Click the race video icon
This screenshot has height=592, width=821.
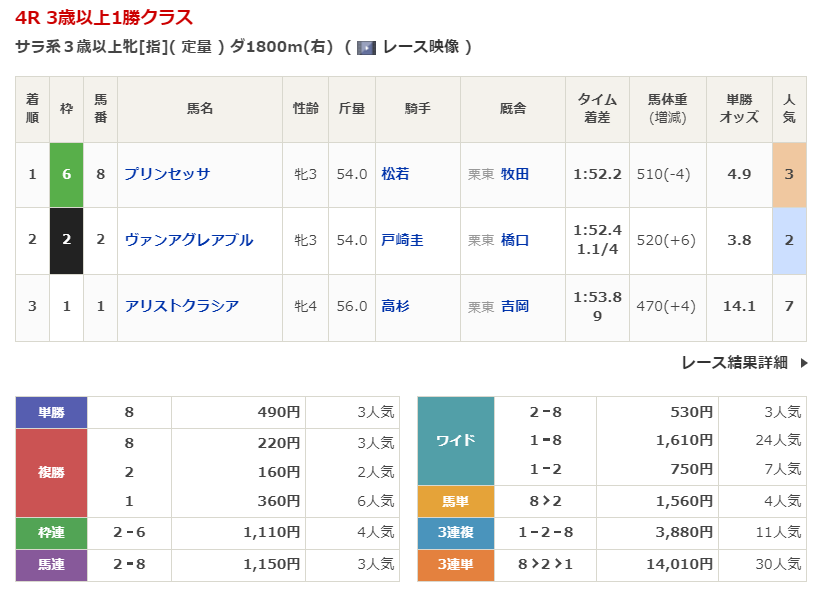pyautogui.click(x=366, y=47)
